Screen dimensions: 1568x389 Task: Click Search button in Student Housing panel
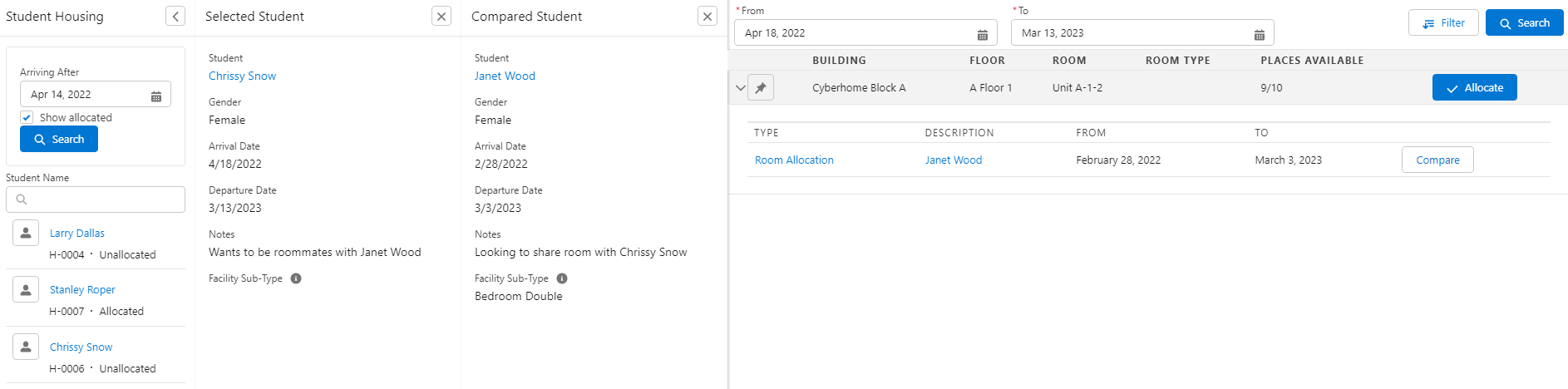click(59, 140)
